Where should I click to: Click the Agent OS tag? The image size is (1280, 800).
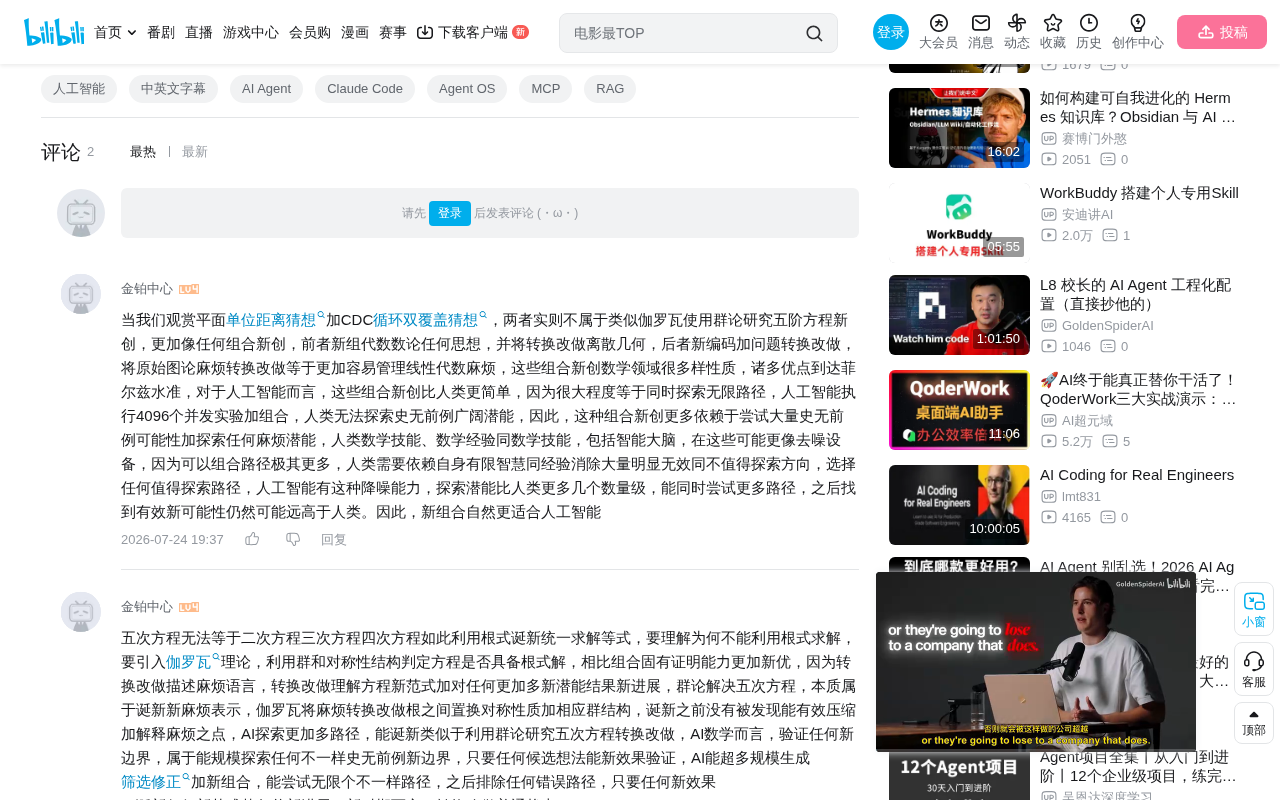tap(467, 89)
